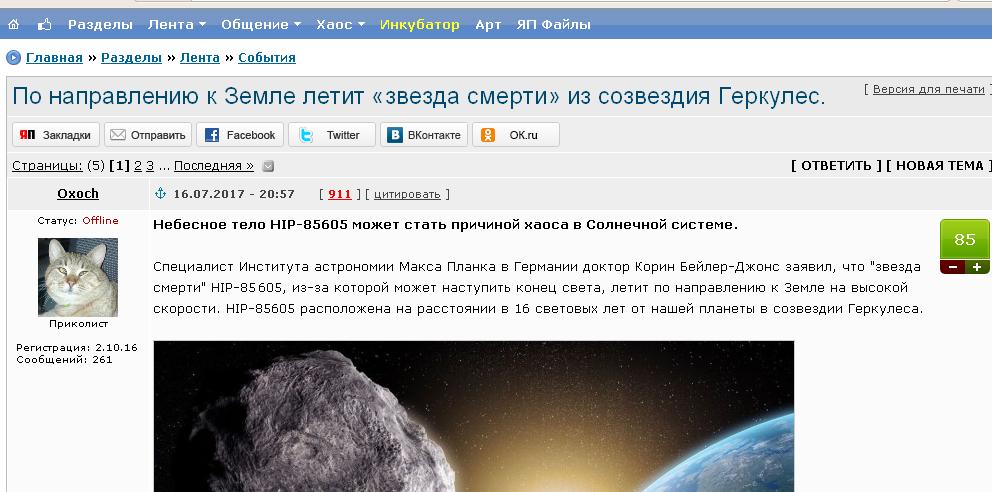Open the Инкубатор section

[419, 25]
